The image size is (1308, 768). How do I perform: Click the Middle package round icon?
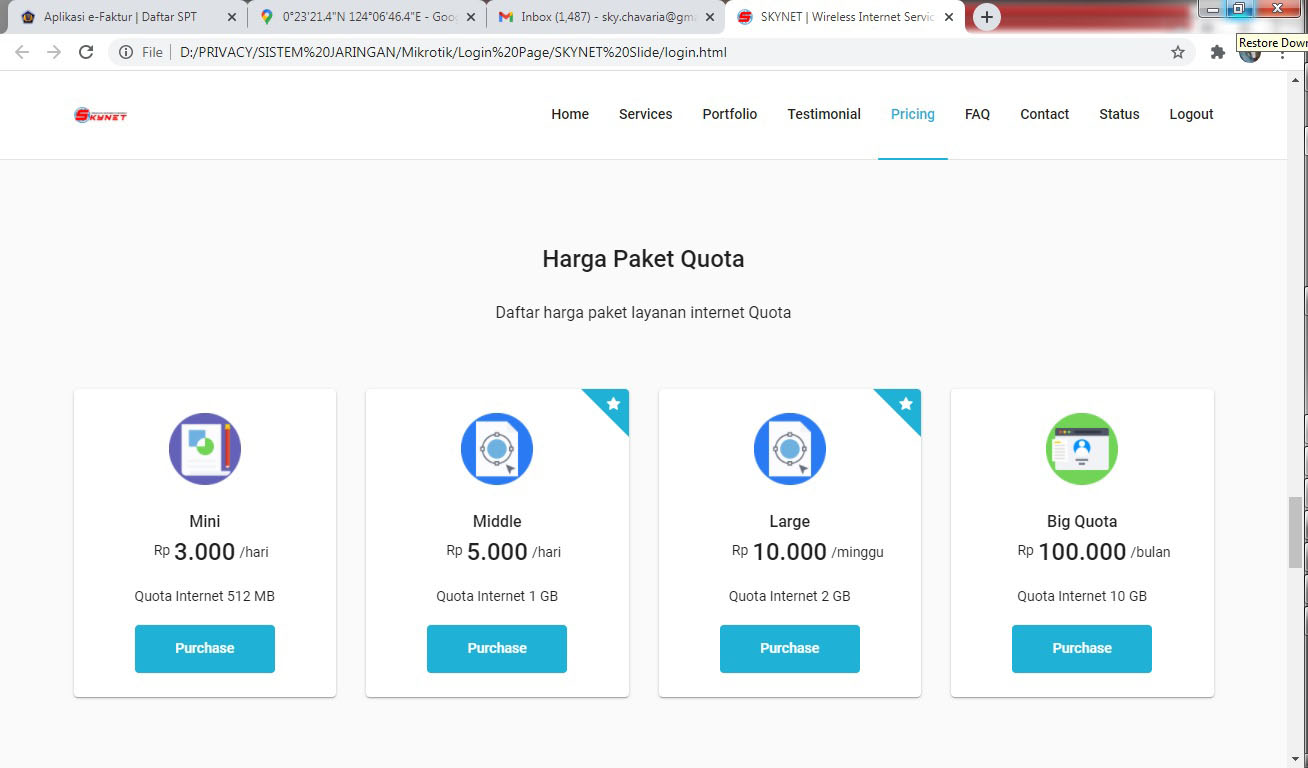497,449
